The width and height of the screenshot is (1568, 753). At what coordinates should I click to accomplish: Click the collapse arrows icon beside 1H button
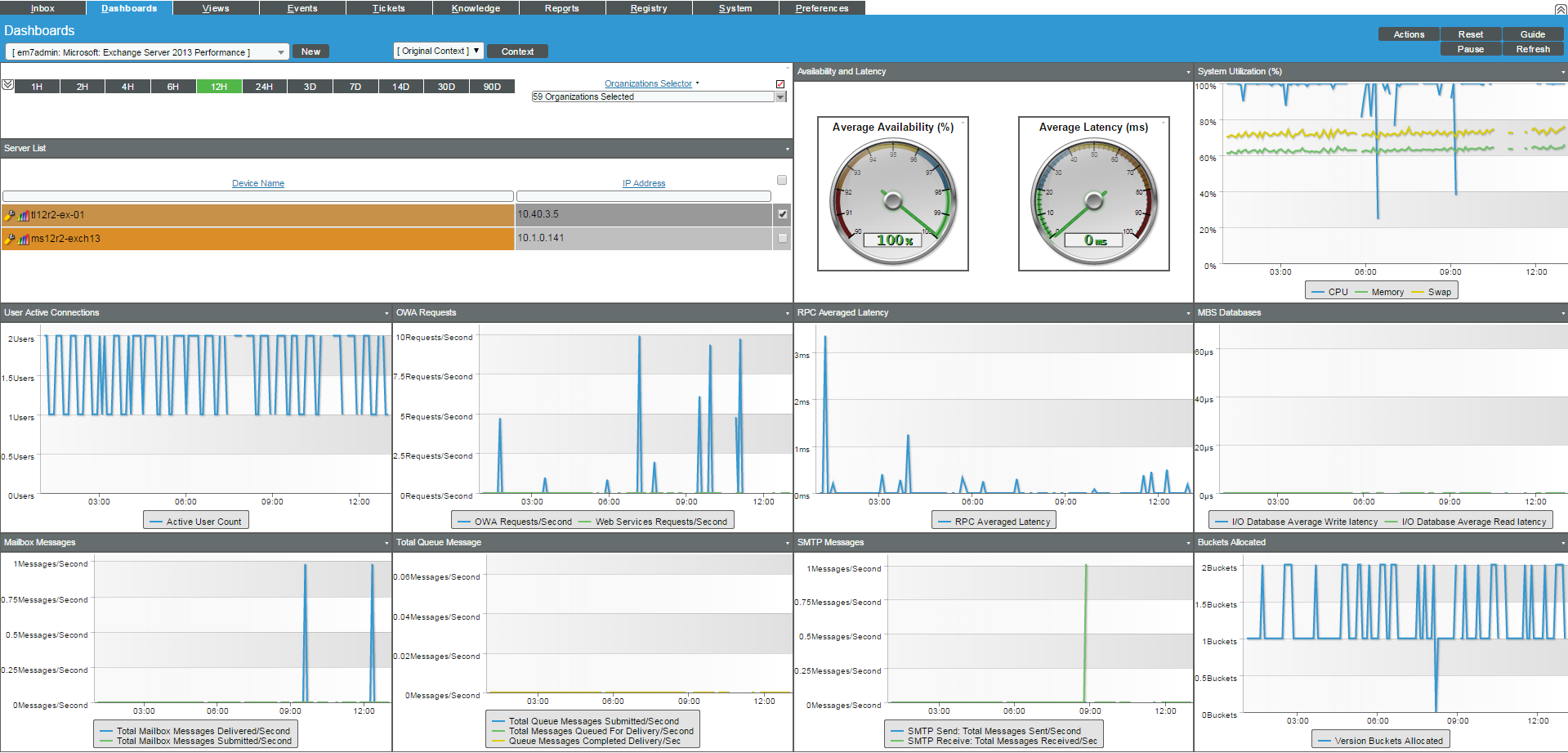[8, 85]
